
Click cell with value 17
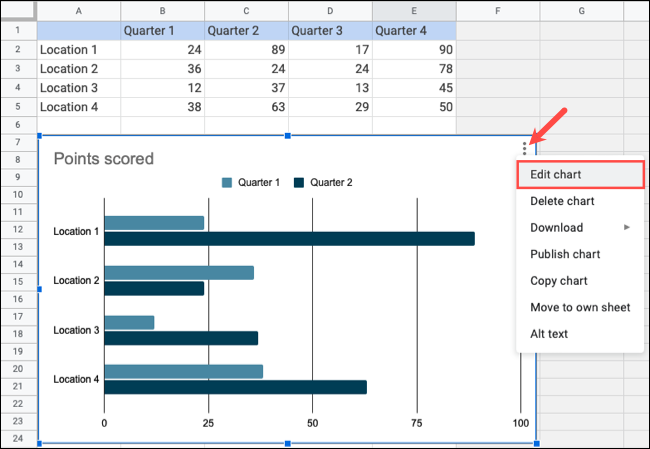[x=330, y=50]
